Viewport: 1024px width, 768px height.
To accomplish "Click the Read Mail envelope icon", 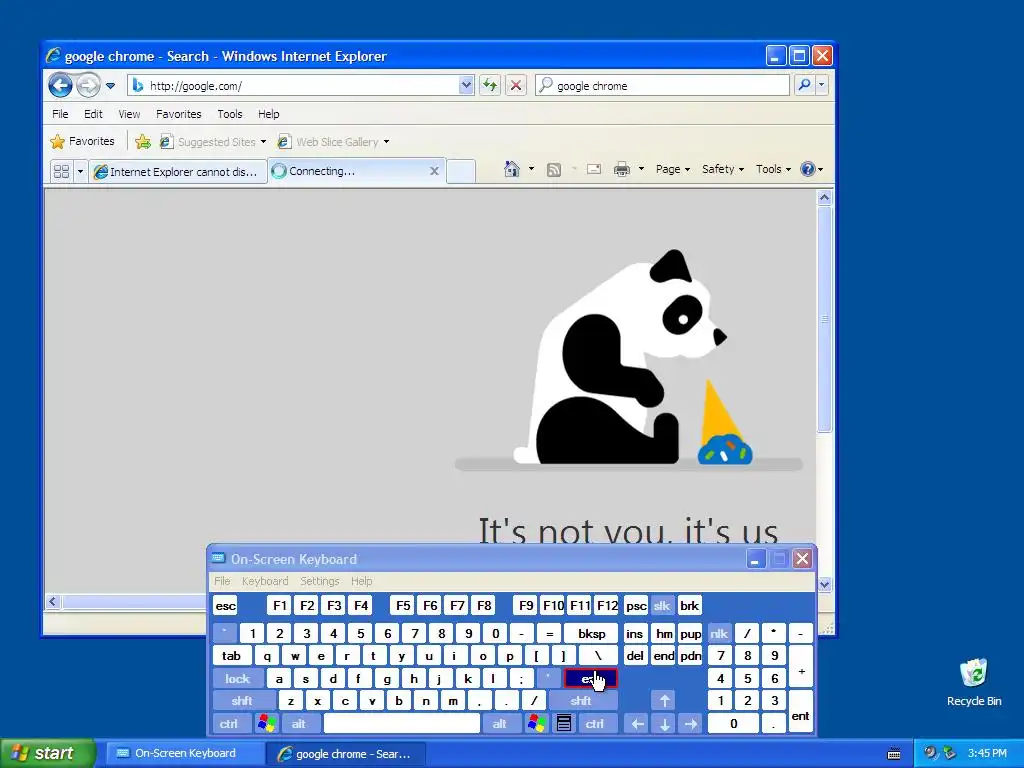I will 594,169.
